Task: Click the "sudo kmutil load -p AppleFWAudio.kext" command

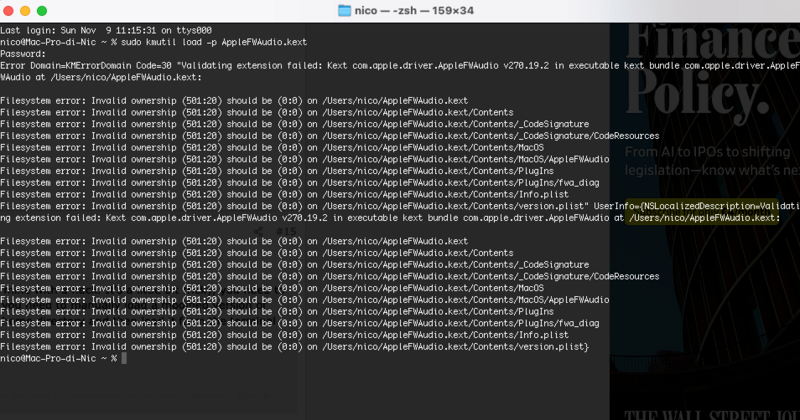Action: [x=214, y=42]
